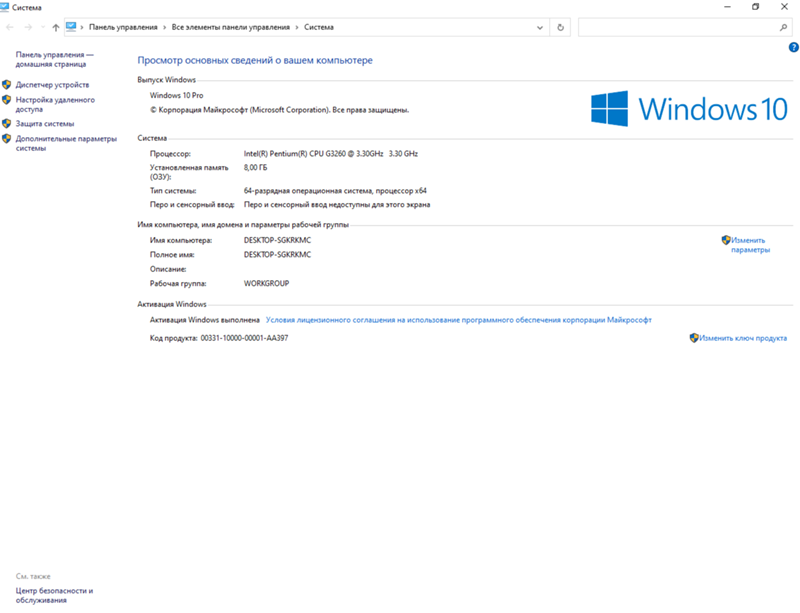The width and height of the screenshot is (800, 613).
Task: Click Изменить параметры link
Action: (749, 245)
